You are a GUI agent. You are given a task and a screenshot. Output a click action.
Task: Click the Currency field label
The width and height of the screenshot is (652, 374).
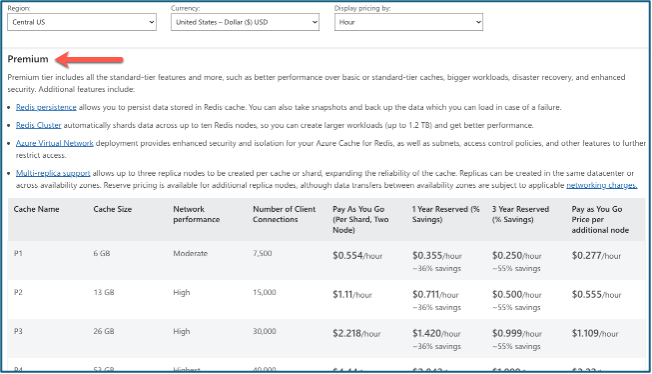click(x=185, y=8)
